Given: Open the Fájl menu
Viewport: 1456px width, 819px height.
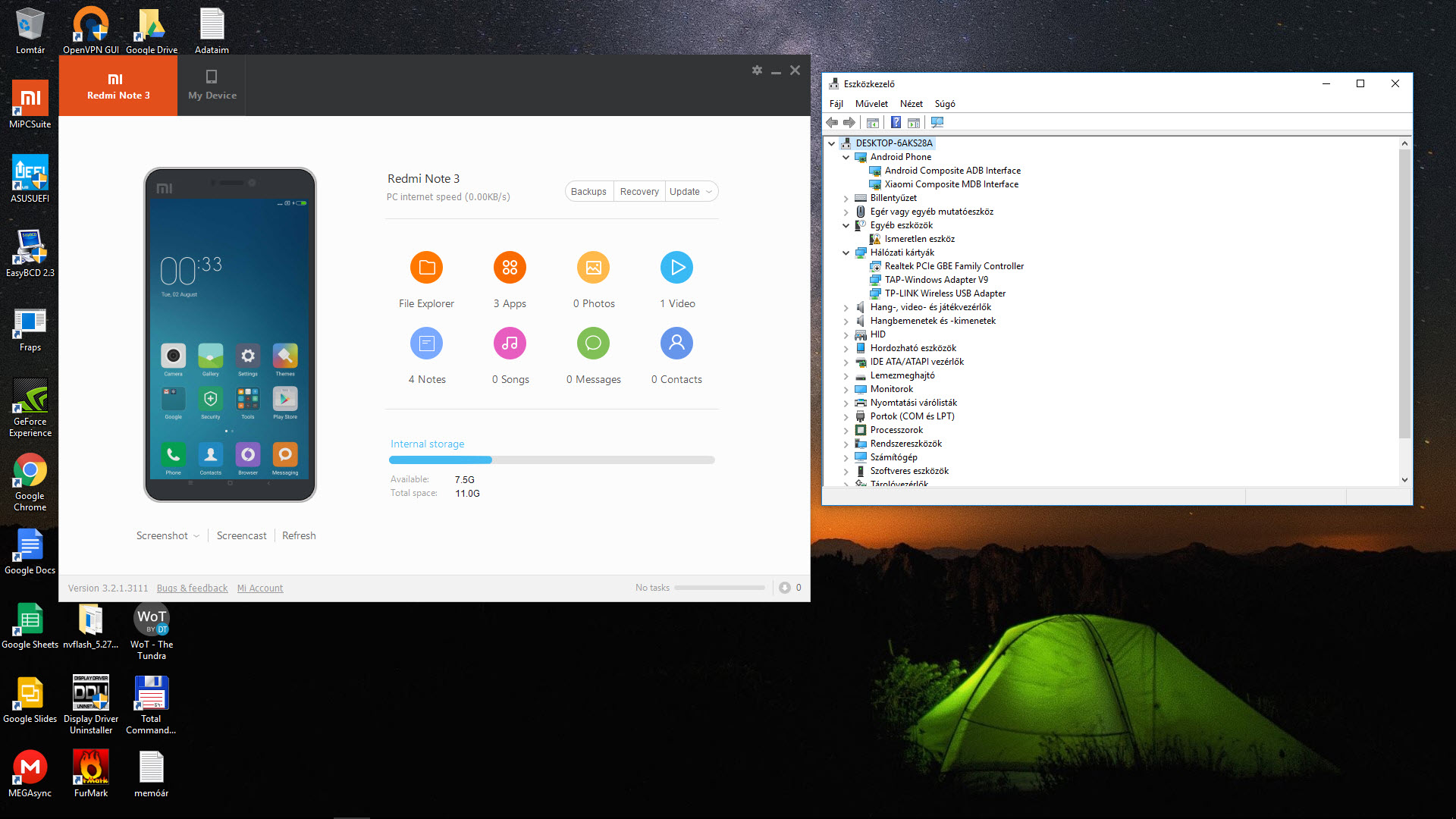Looking at the screenshot, I should pos(836,104).
